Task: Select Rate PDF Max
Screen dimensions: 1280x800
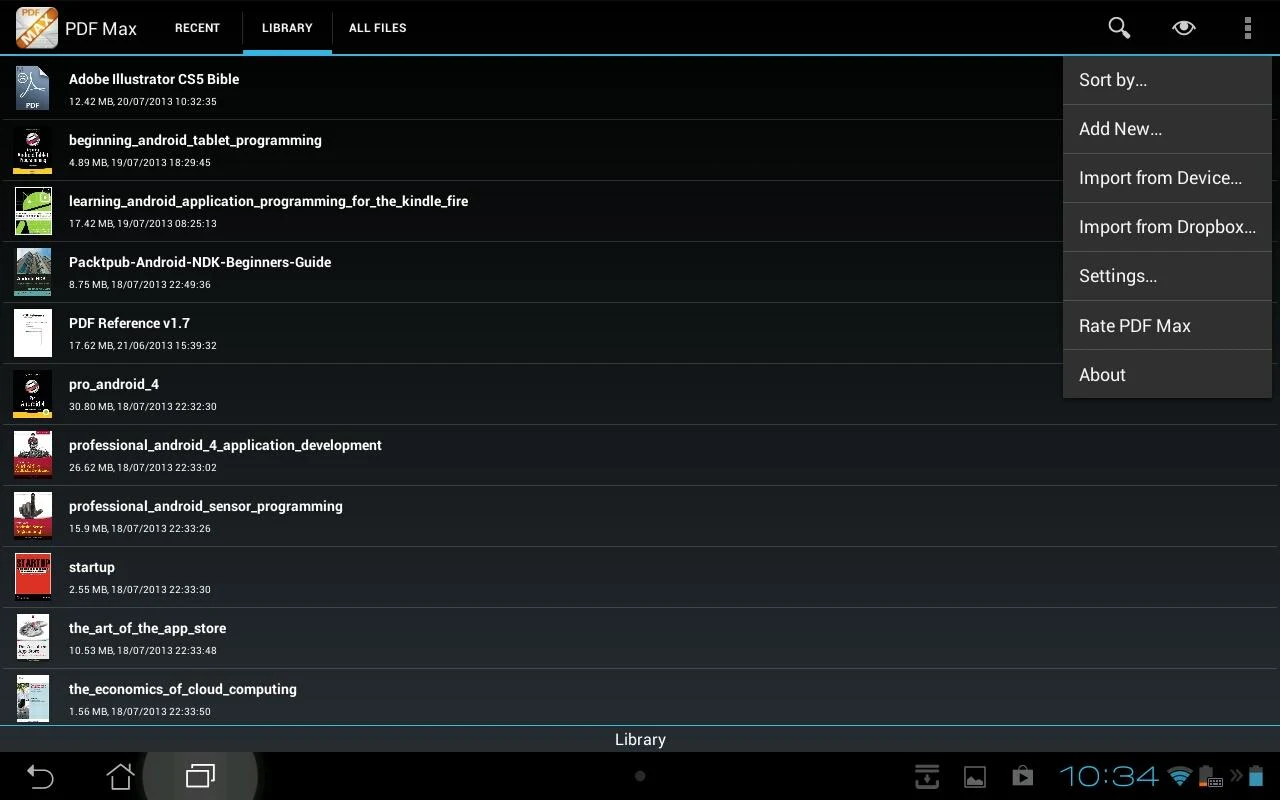Action: click(1135, 325)
